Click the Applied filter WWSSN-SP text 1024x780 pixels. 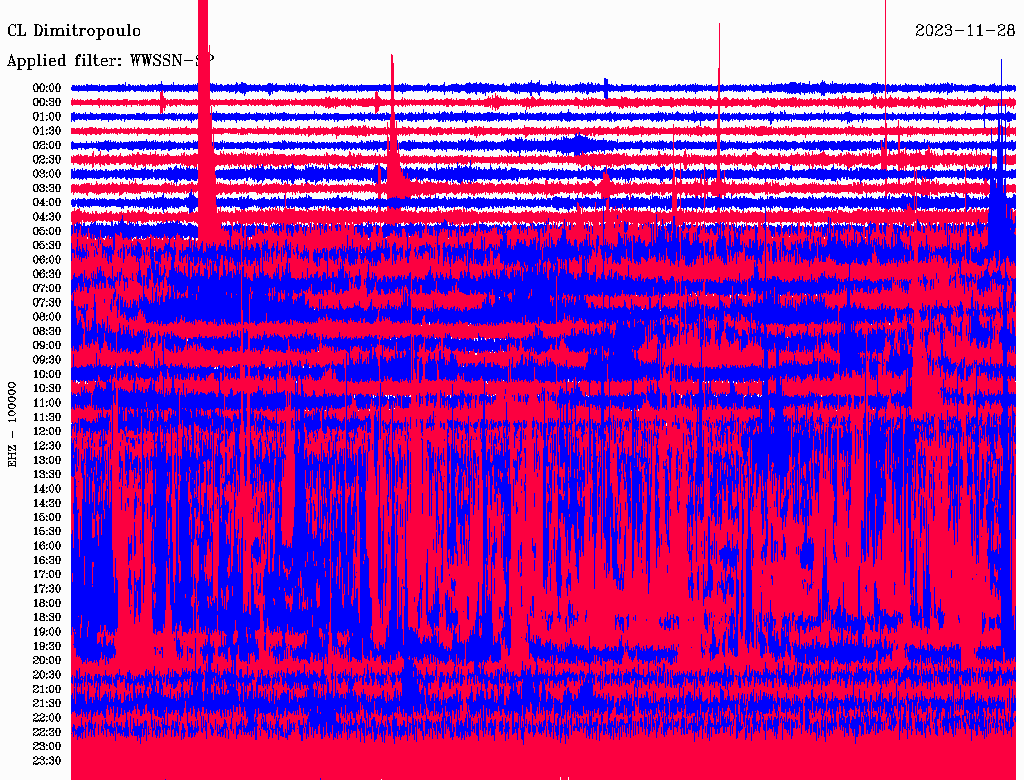[x=110, y=60]
